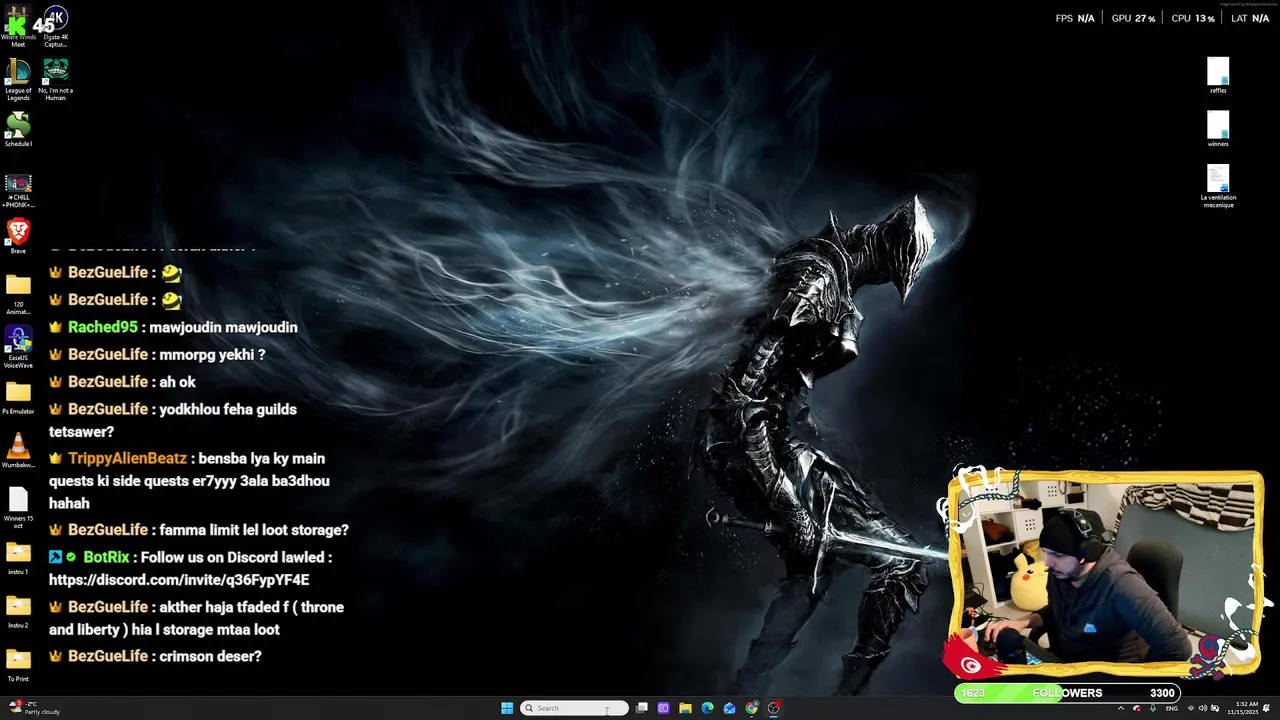
Task: Select the Winners 15 oct text file
Action: pyautogui.click(x=18, y=506)
